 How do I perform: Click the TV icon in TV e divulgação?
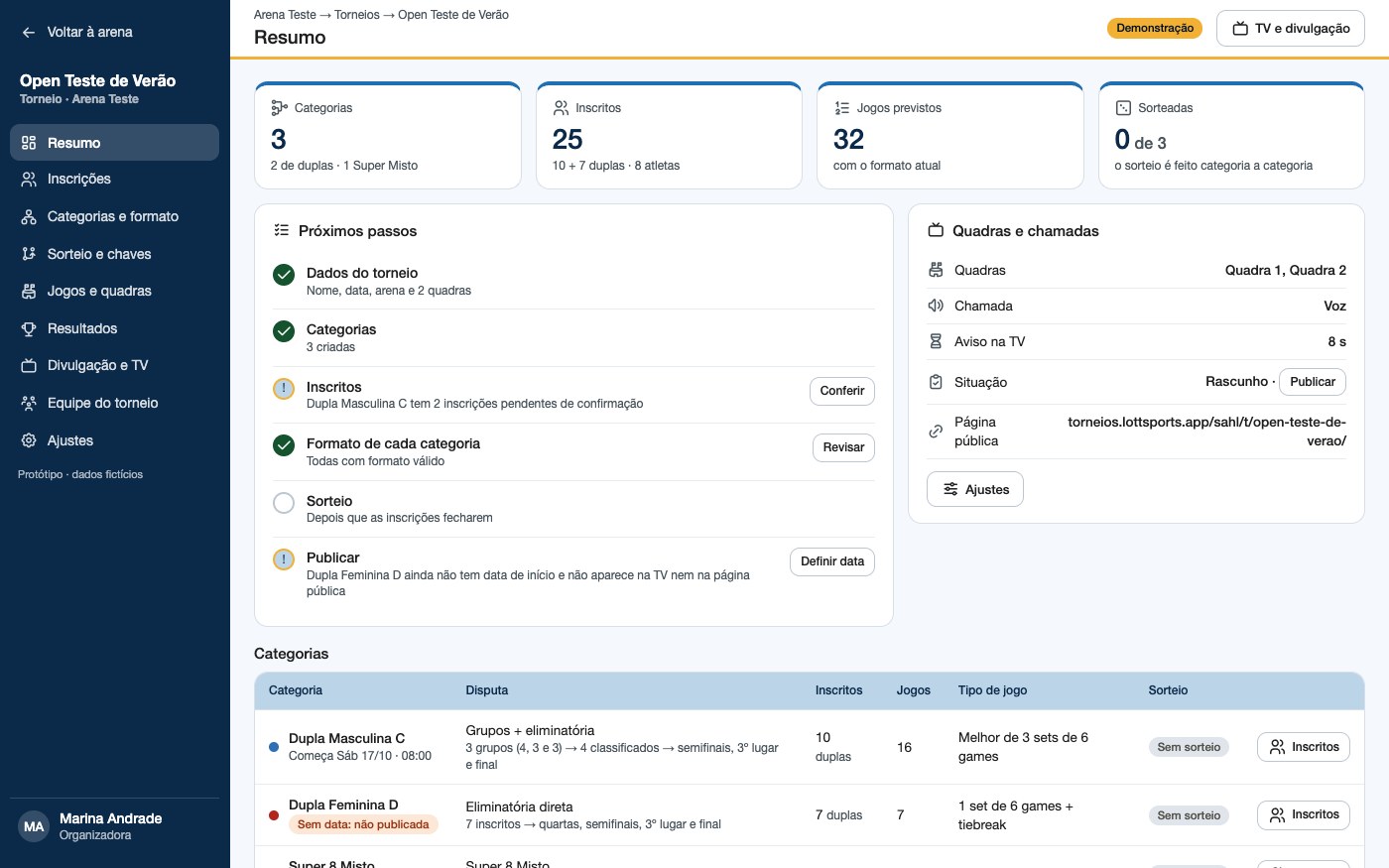tap(1240, 29)
